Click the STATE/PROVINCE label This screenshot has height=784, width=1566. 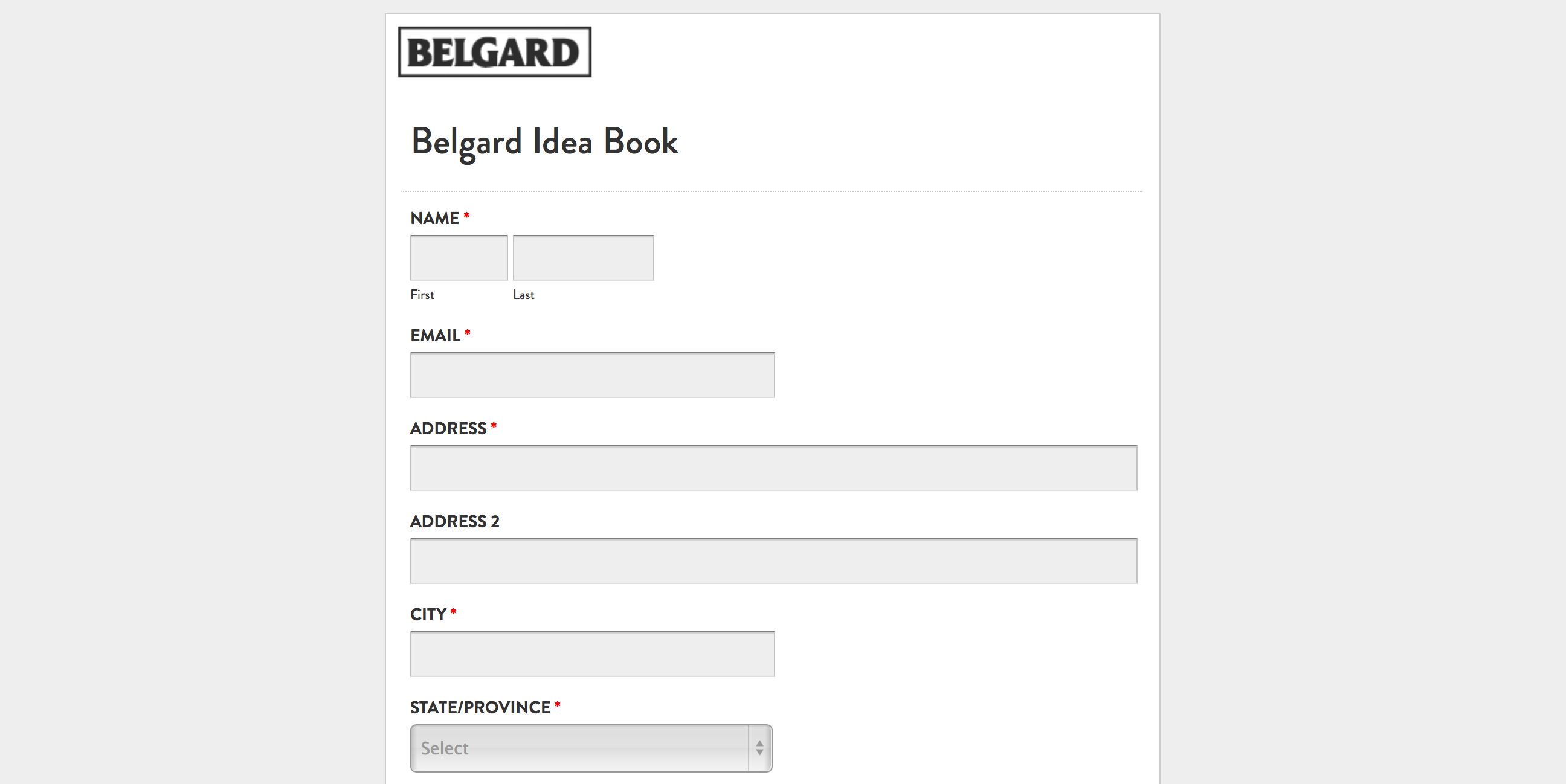pyautogui.click(x=480, y=707)
